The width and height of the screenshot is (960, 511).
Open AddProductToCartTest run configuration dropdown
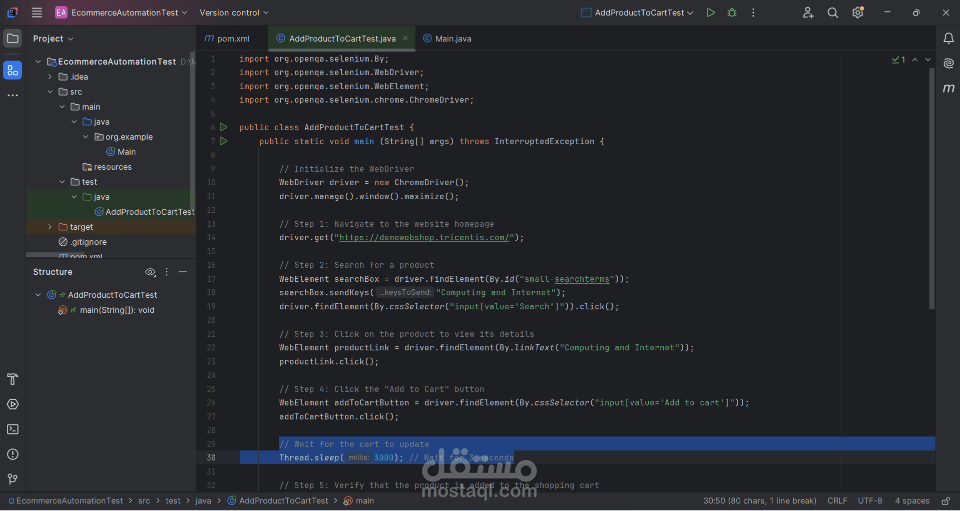pos(637,12)
